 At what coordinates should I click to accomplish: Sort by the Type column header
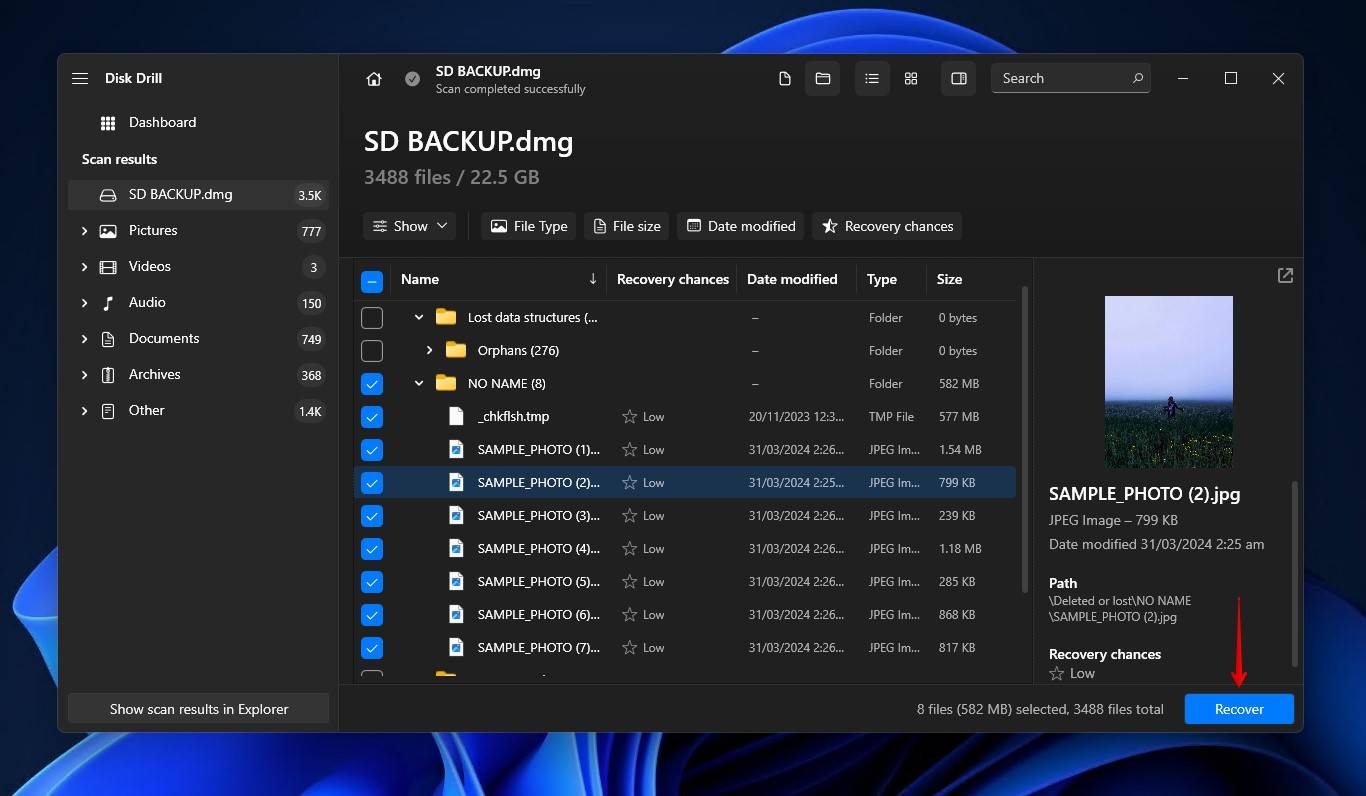click(x=882, y=279)
